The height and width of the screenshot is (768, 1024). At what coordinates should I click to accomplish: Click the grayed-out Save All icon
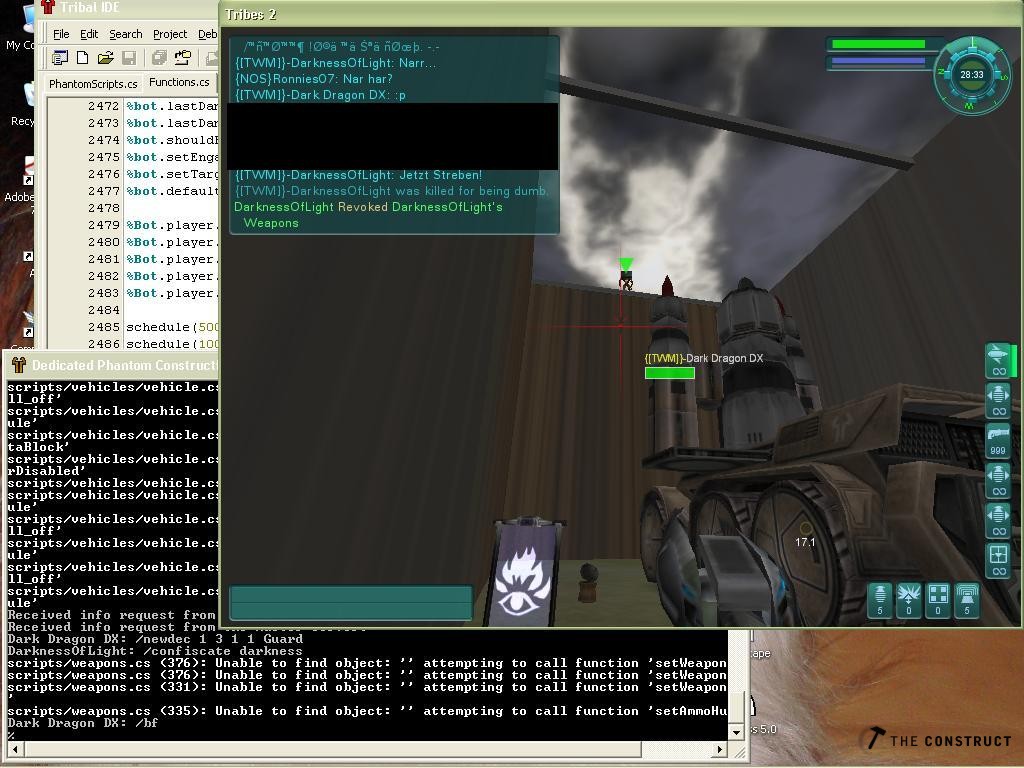pos(159,58)
